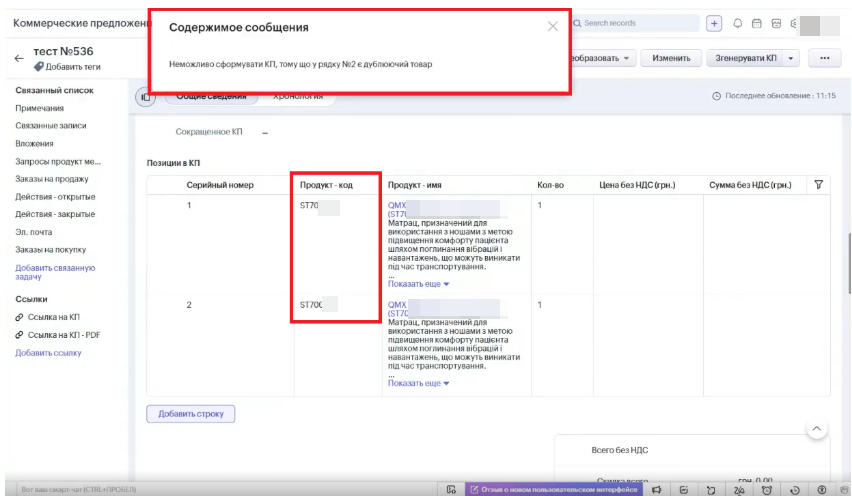
Task: Click the bottom bar icon right of megaphone
Action: click(x=684, y=489)
